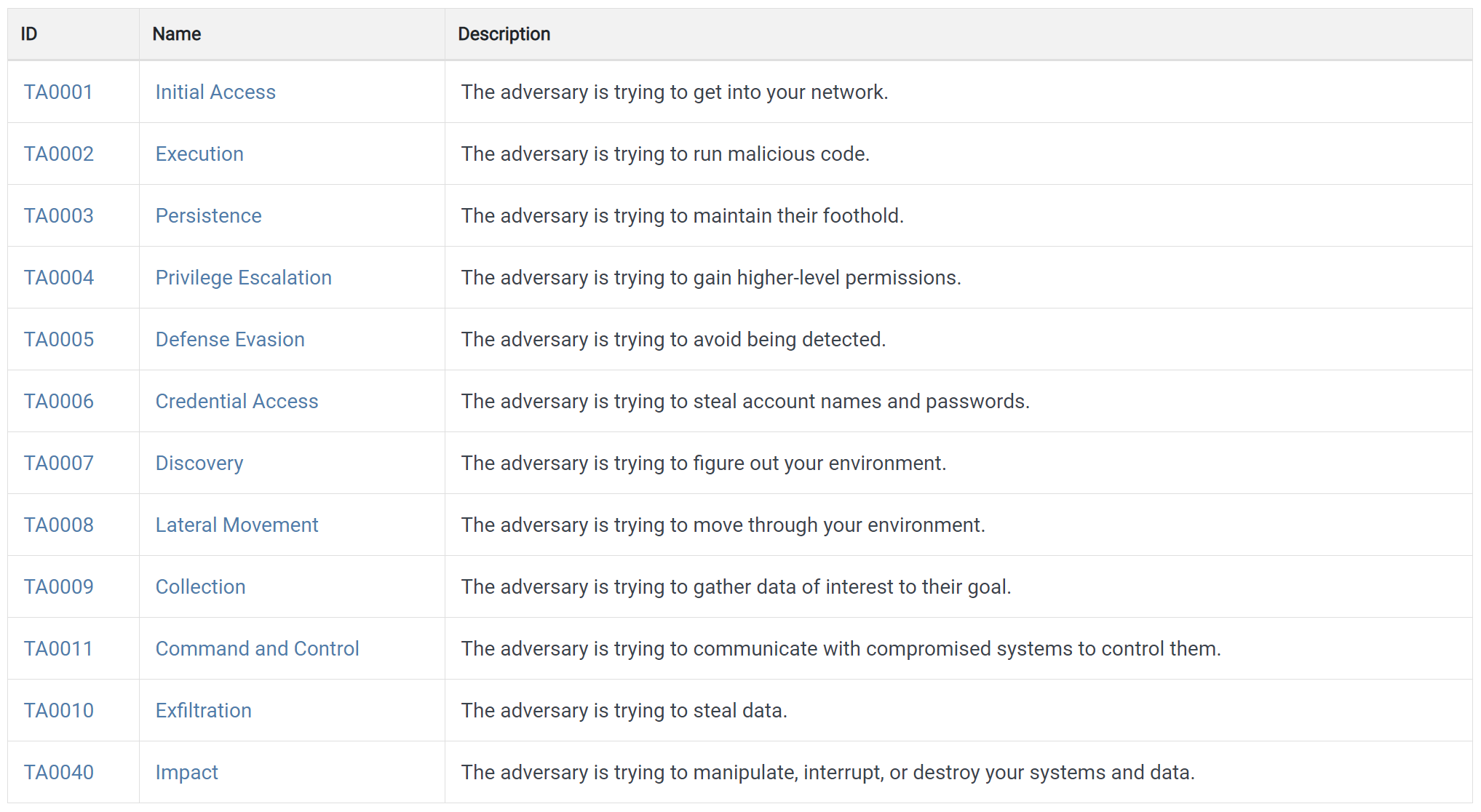Screen dimensions: 1481x812
Task: Click the Collection tactic link
Action: [x=200, y=587]
